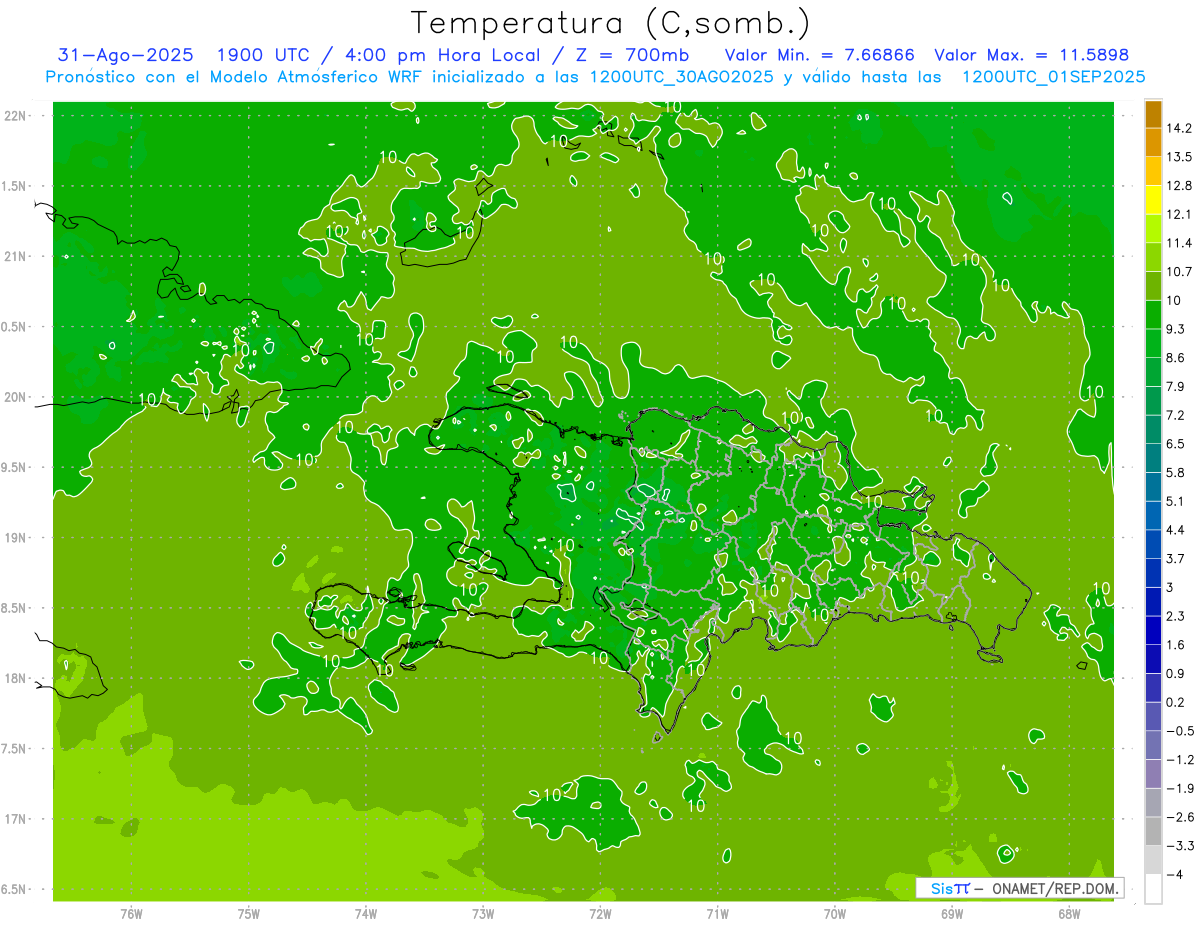The height and width of the screenshot is (927, 1200).
Task: Click the "18N" latitude label
Action: click(17, 679)
